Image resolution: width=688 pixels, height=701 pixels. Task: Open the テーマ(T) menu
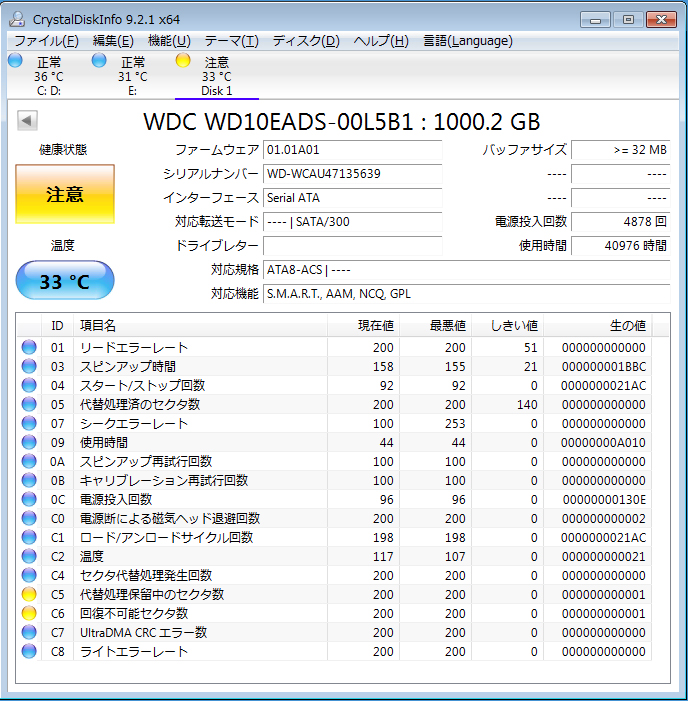click(x=231, y=41)
